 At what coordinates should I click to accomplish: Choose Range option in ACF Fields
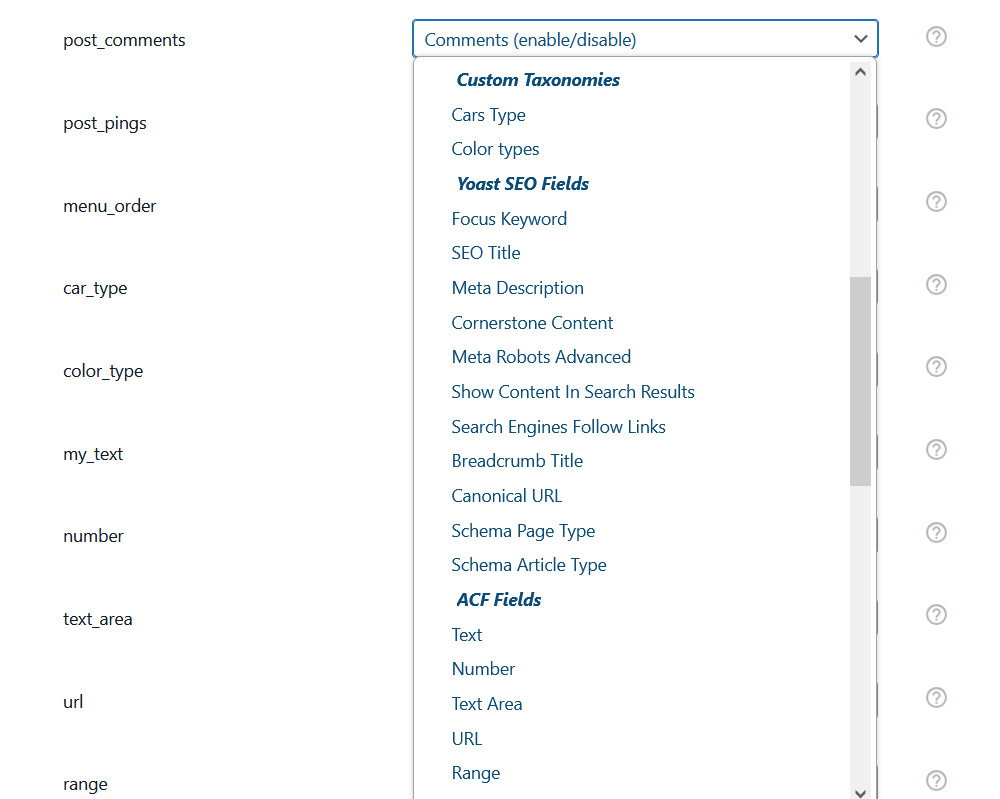(475, 773)
